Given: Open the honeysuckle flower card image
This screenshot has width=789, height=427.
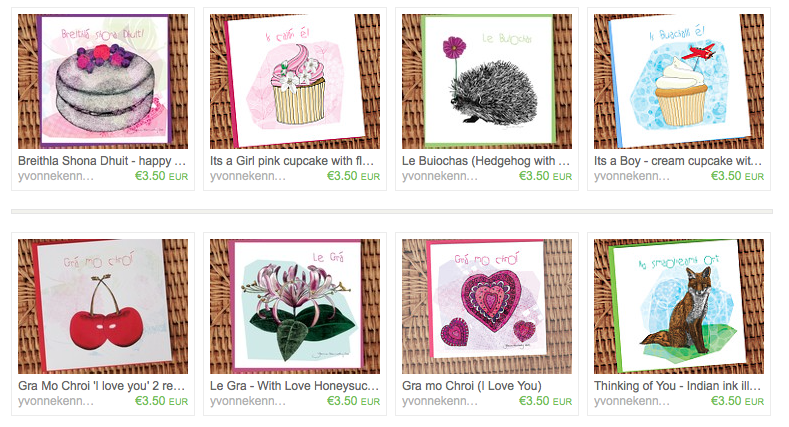Looking at the screenshot, I should pos(295,306).
